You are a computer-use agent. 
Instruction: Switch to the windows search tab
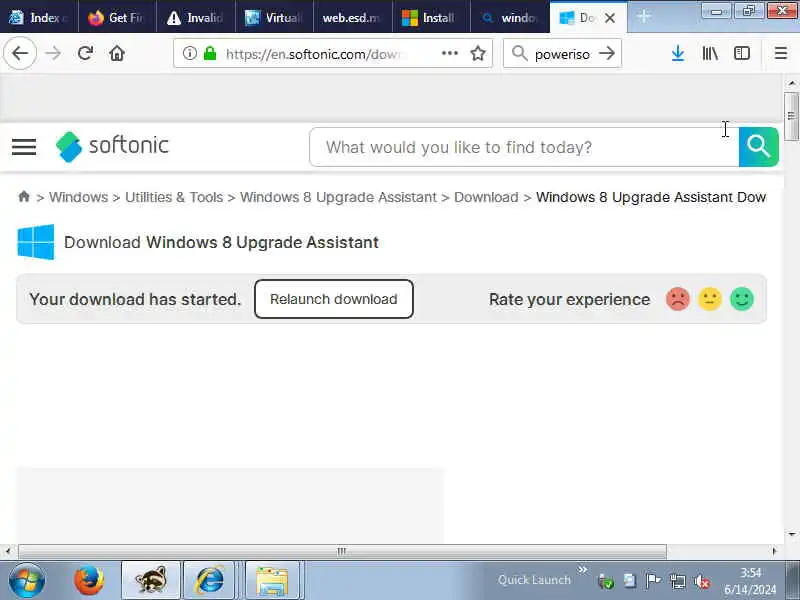tap(509, 17)
